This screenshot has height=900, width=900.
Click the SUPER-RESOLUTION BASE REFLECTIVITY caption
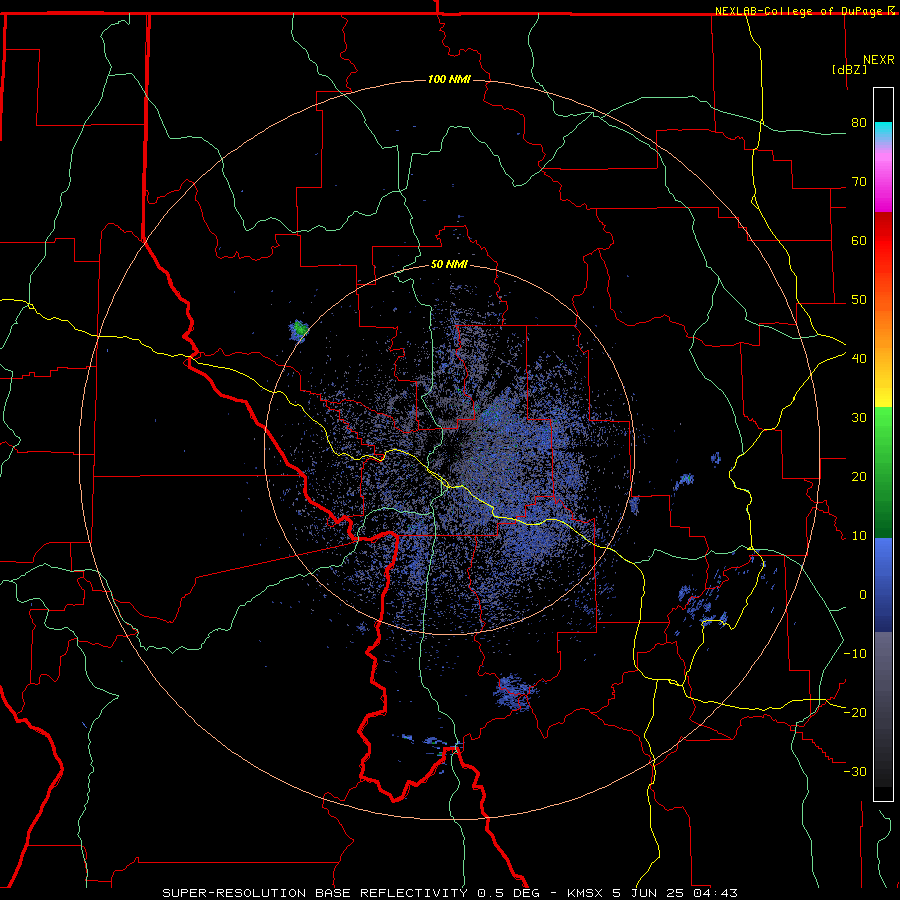[x=315, y=893]
